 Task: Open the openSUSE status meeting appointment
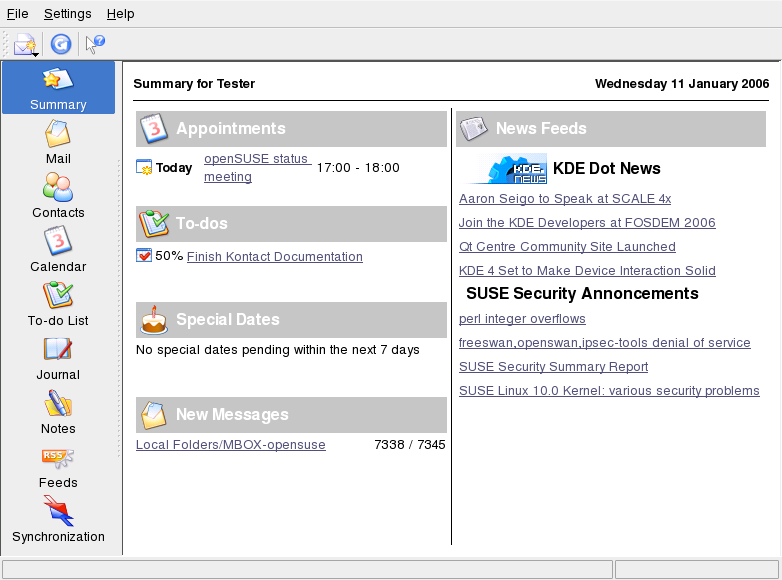click(257, 168)
